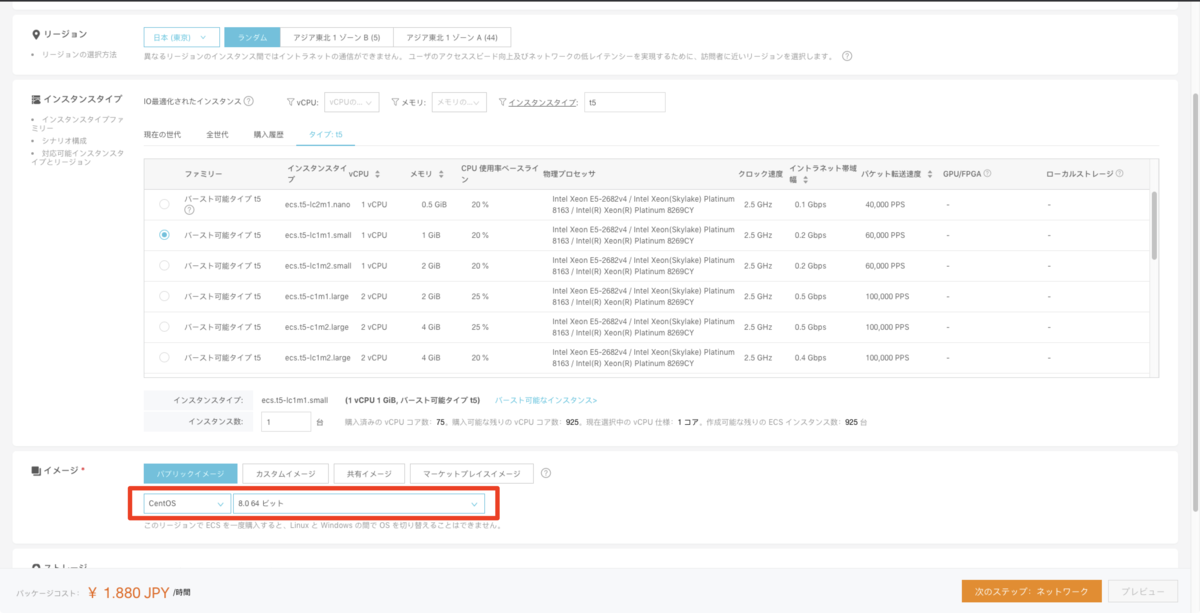Click the イメージ section icon
Viewport: 1200px width, 613px height.
37,470
